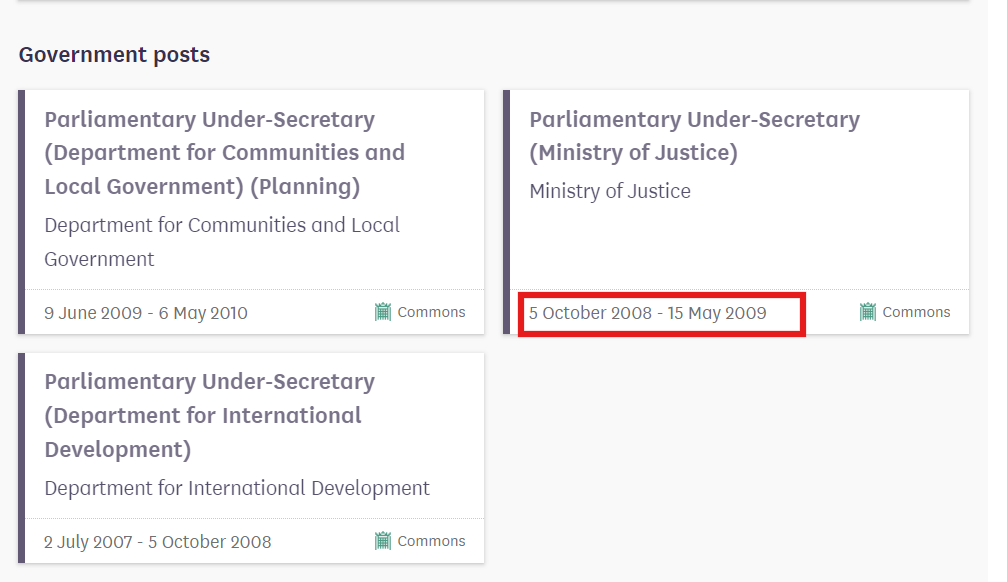Open Parliamentary Under-Secretary (Ministry of Justice) title
1007x582 pixels.
(x=694, y=136)
